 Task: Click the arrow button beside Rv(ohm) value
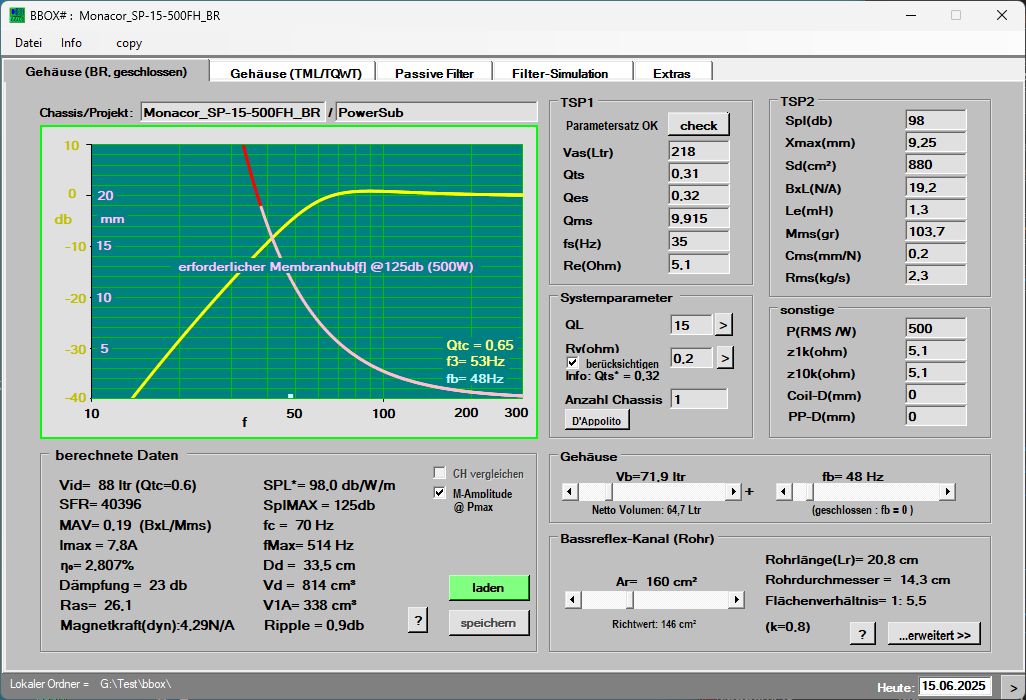coord(726,357)
